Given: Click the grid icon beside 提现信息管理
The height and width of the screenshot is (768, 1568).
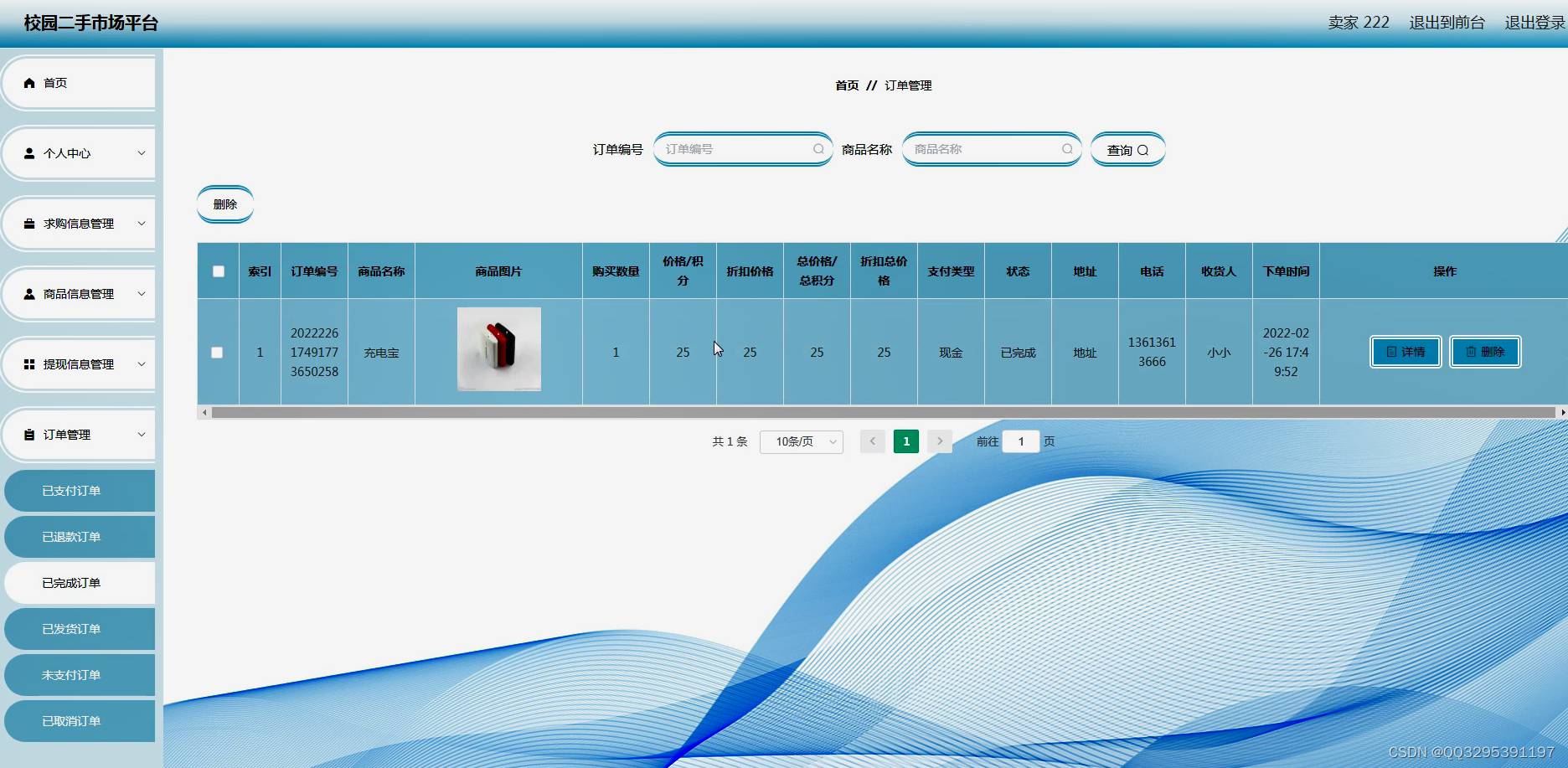Looking at the screenshot, I should (x=29, y=364).
